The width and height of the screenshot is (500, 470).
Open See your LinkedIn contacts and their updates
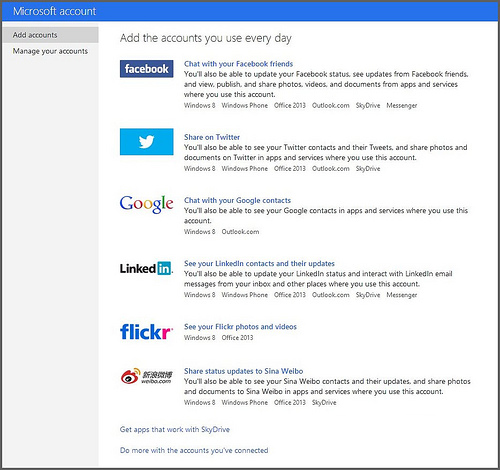coord(259,263)
